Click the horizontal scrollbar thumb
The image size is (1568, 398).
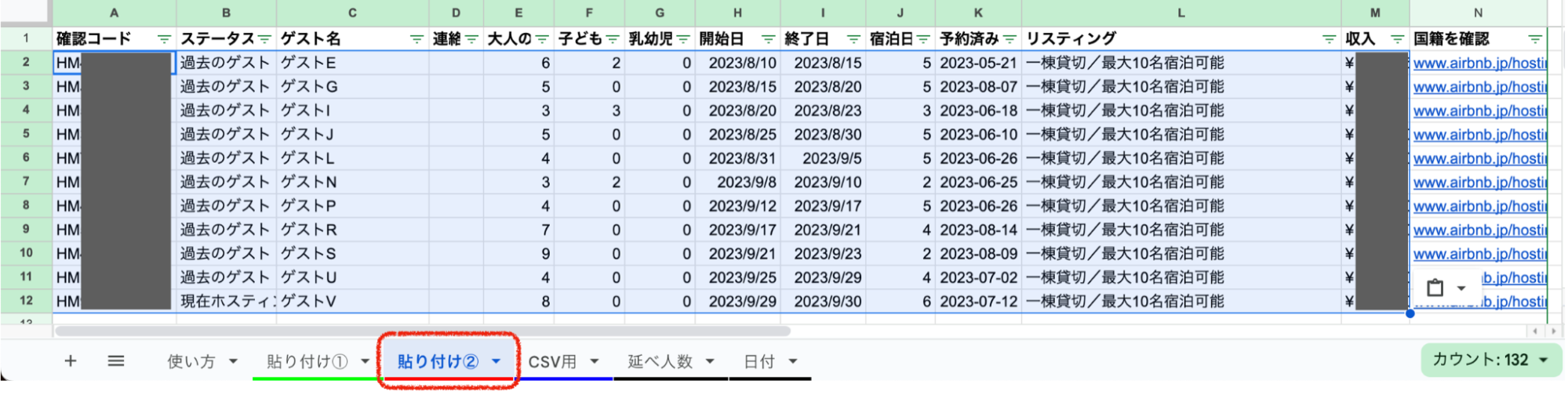click(424, 331)
